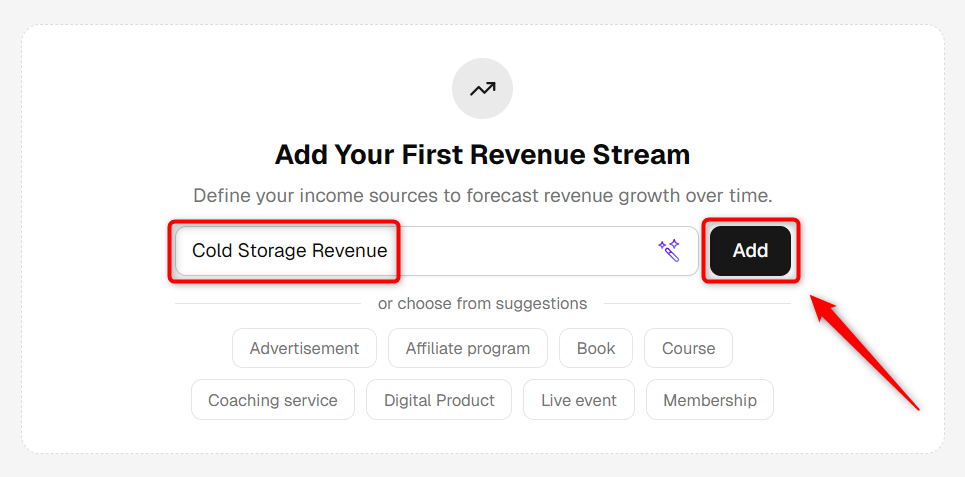Select the Affiliate program suggestion
Image resolution: width=965 pixels, height=477 pixels.
click(x=468, y=348)
